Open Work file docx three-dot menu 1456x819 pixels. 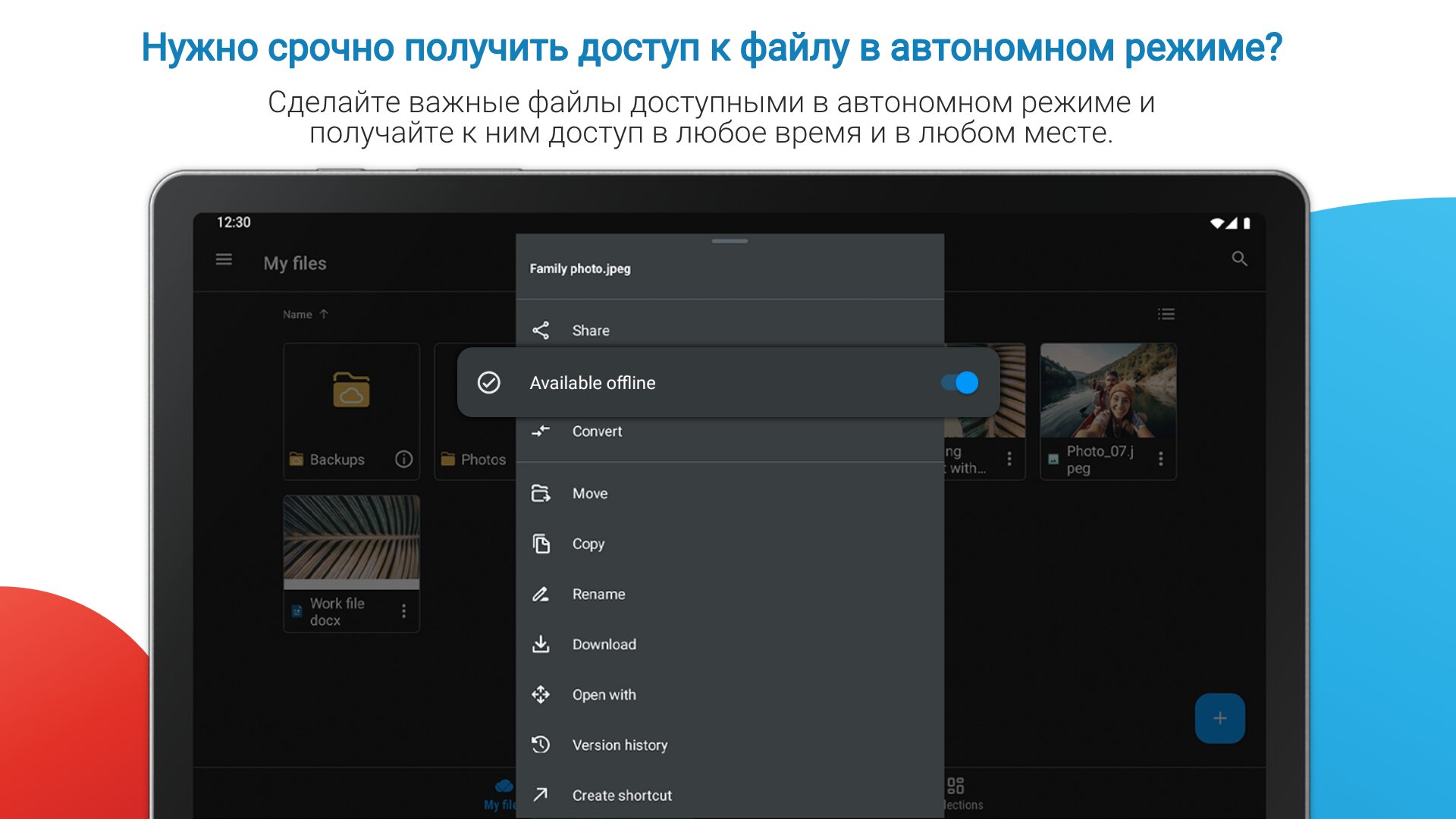pos(403,611)
